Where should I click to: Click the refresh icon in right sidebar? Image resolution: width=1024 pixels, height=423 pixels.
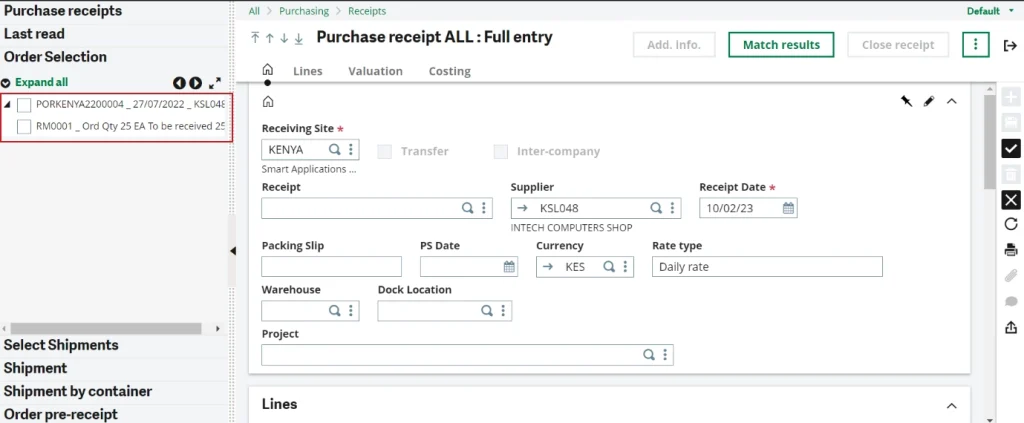(1010, 224)
